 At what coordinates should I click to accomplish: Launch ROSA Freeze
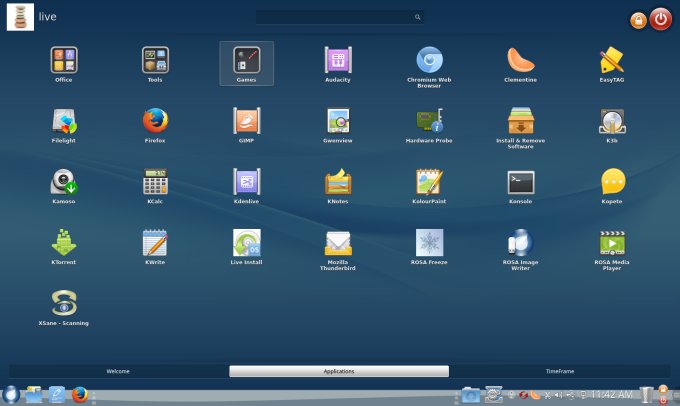[429, 246]
